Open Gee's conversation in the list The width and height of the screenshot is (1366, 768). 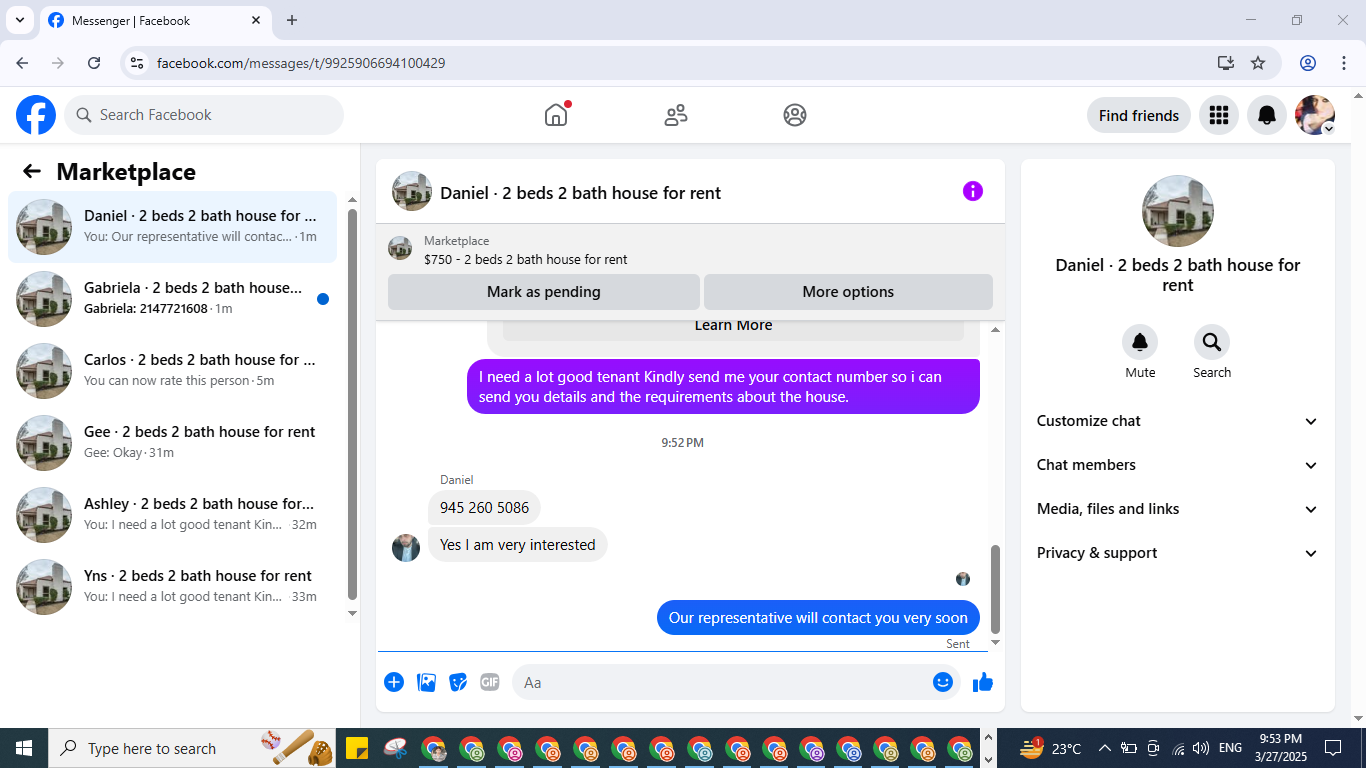point(172,443)
